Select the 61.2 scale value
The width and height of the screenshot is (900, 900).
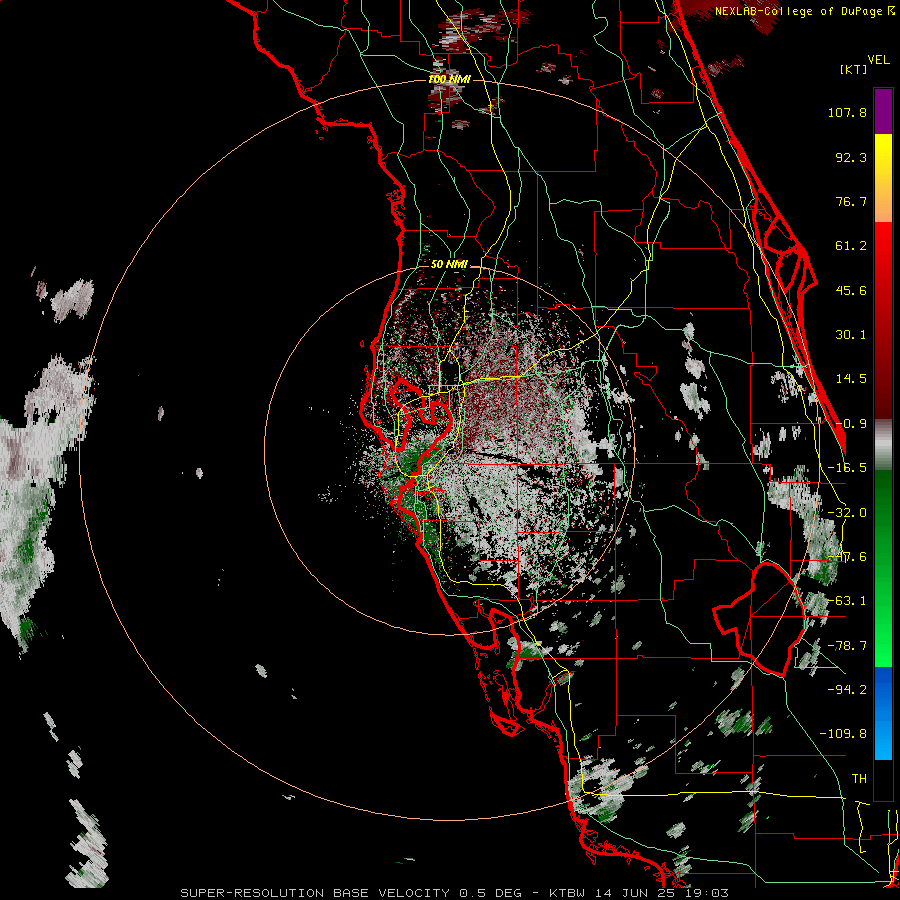pos(851,246)
